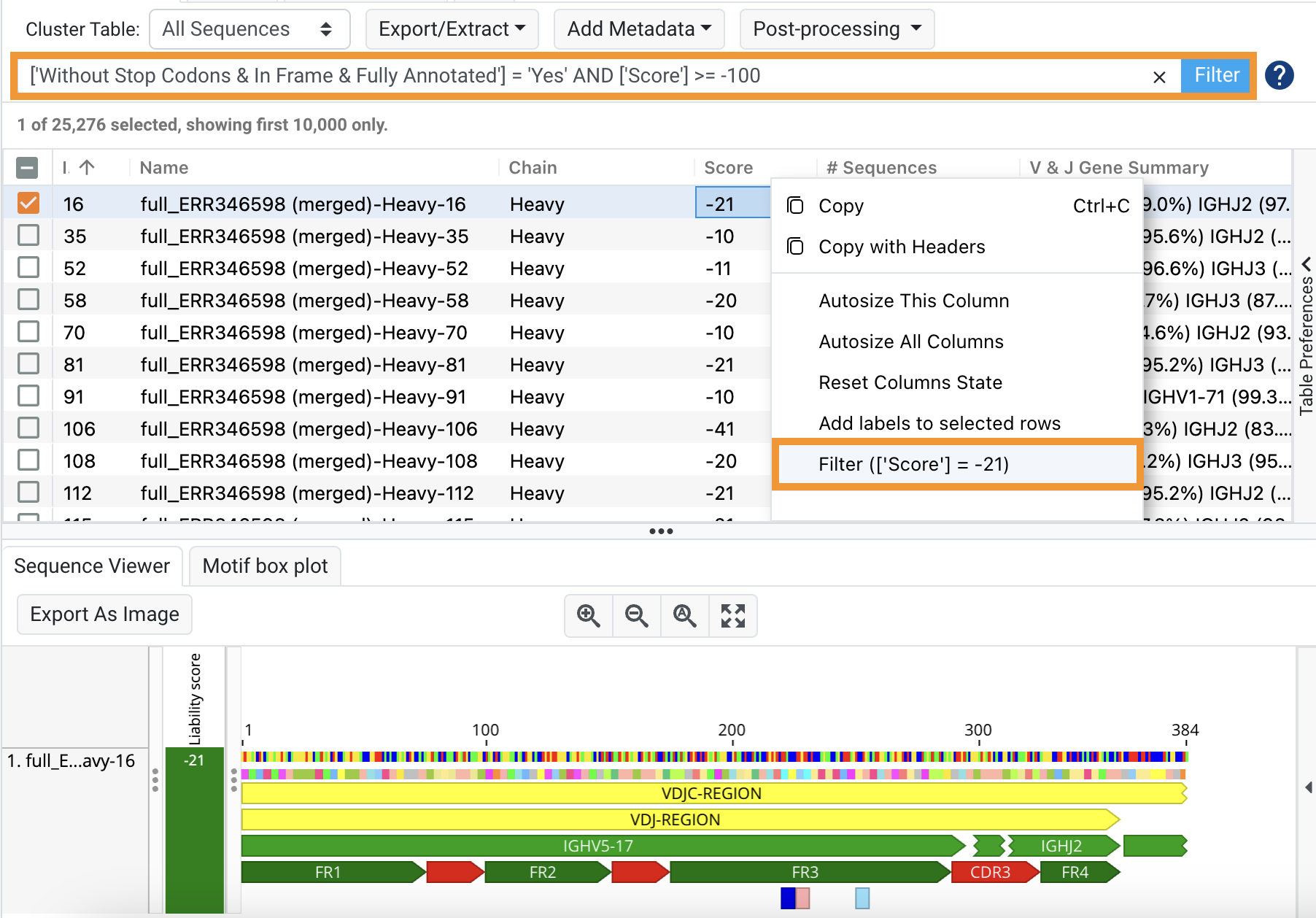Check the checkbox for row 52
The image size is (1316, 918).
(28, 268)
